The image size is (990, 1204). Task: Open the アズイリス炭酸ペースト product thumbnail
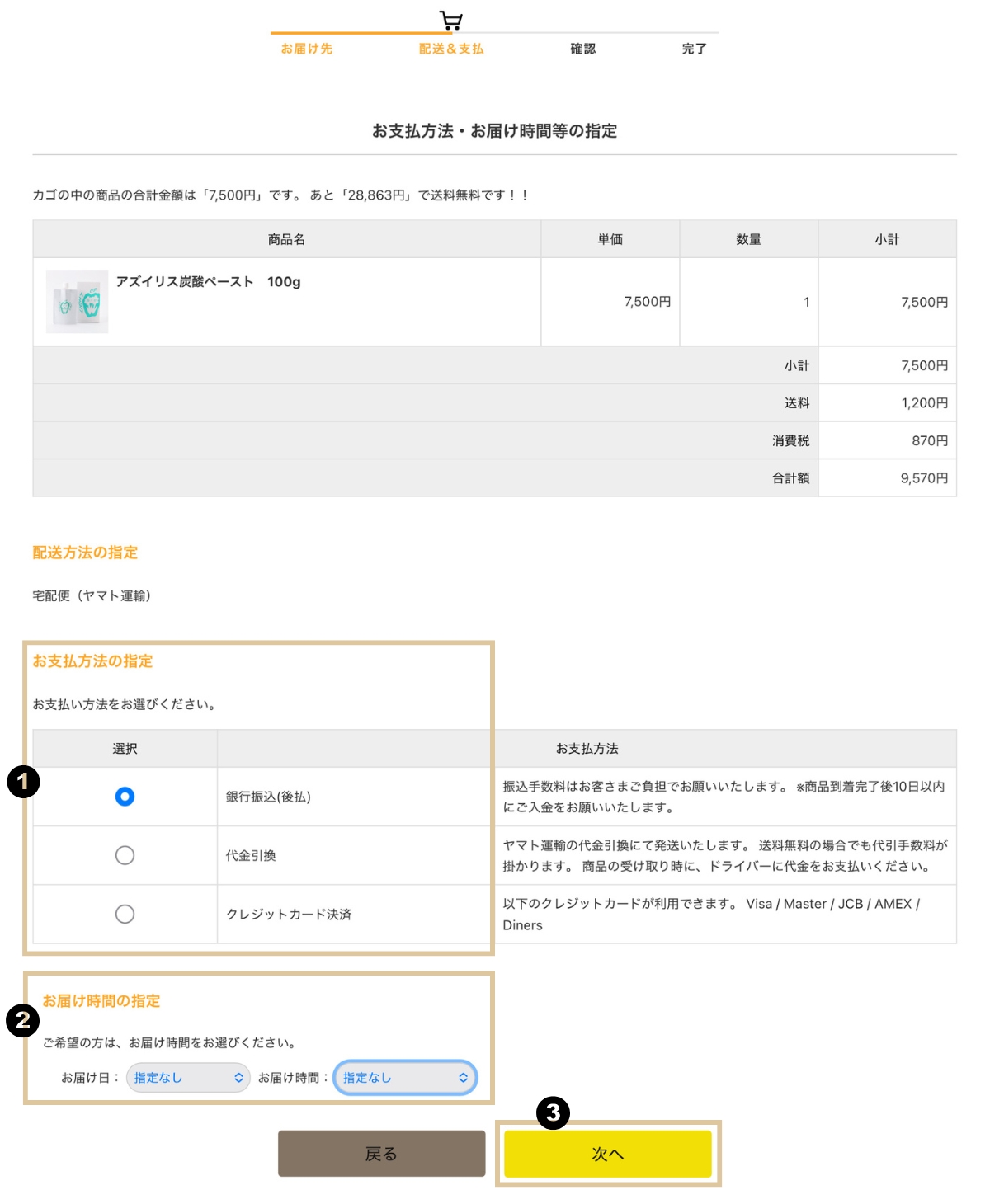[x=77, y=302]
